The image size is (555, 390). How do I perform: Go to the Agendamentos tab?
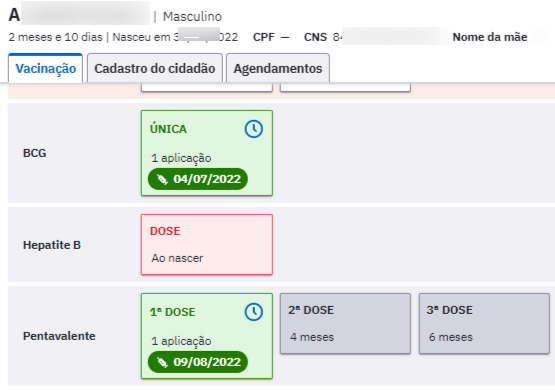click(x=278, y=68)
